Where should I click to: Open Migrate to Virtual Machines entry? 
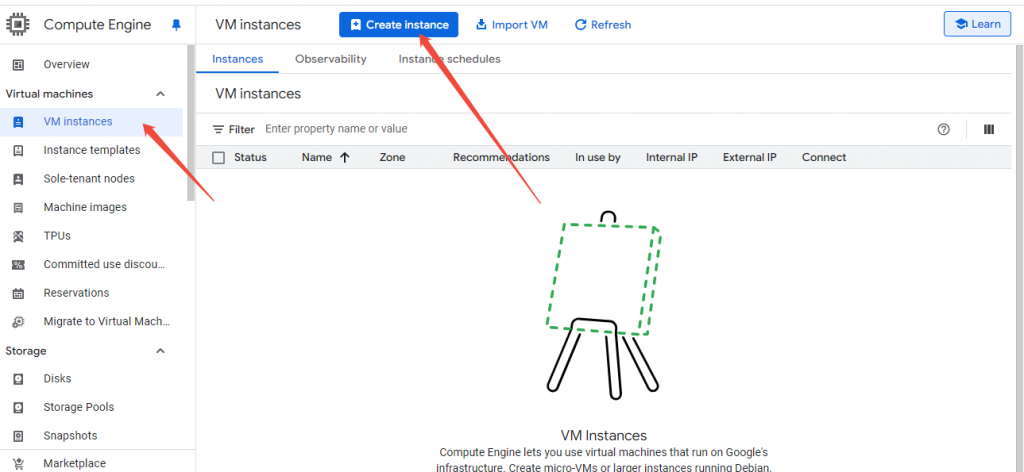click(106, 322)
